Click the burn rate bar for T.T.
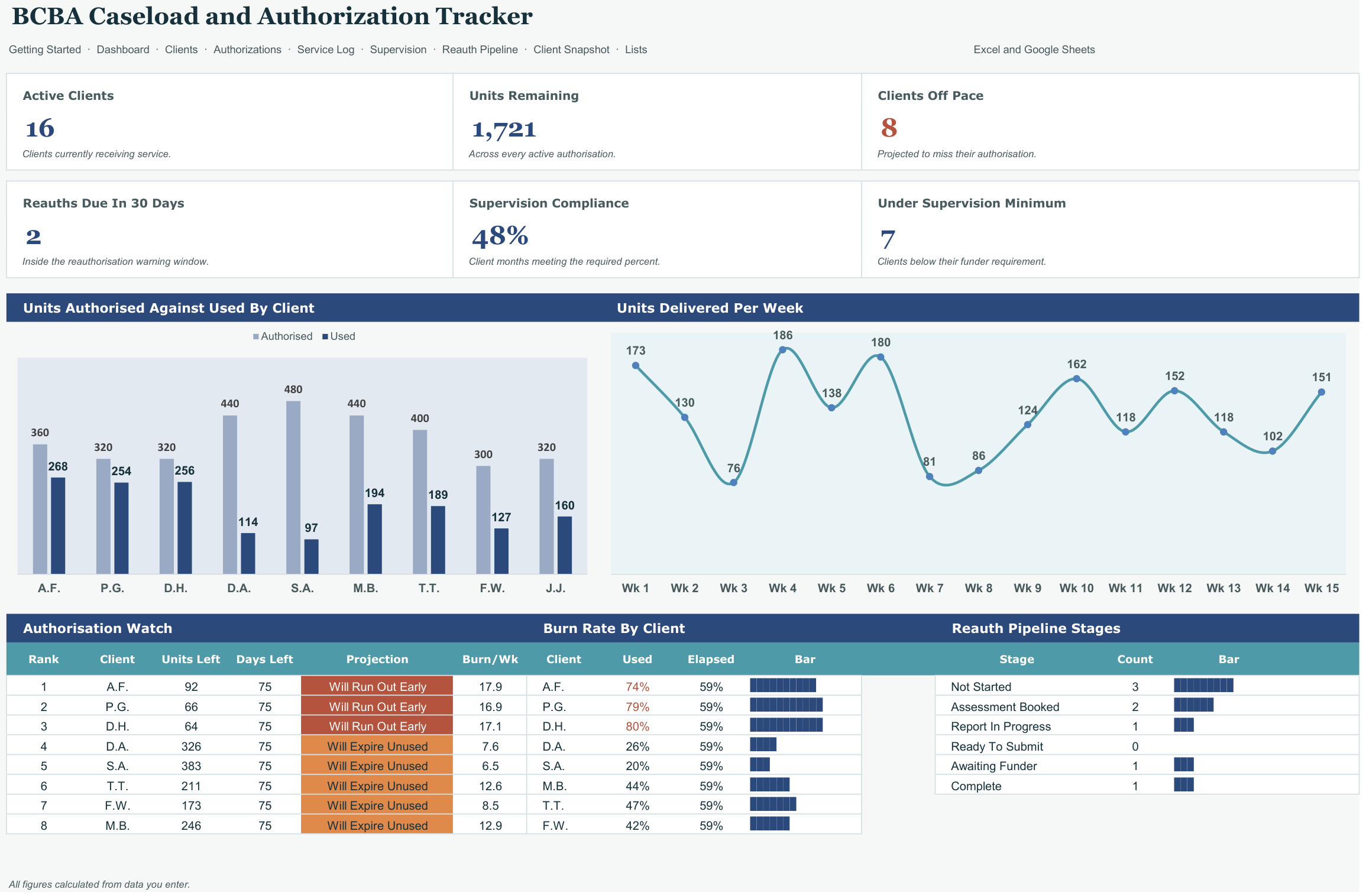Image resolution: width=1366 pixels, height=896 pixels. [773, 804]
